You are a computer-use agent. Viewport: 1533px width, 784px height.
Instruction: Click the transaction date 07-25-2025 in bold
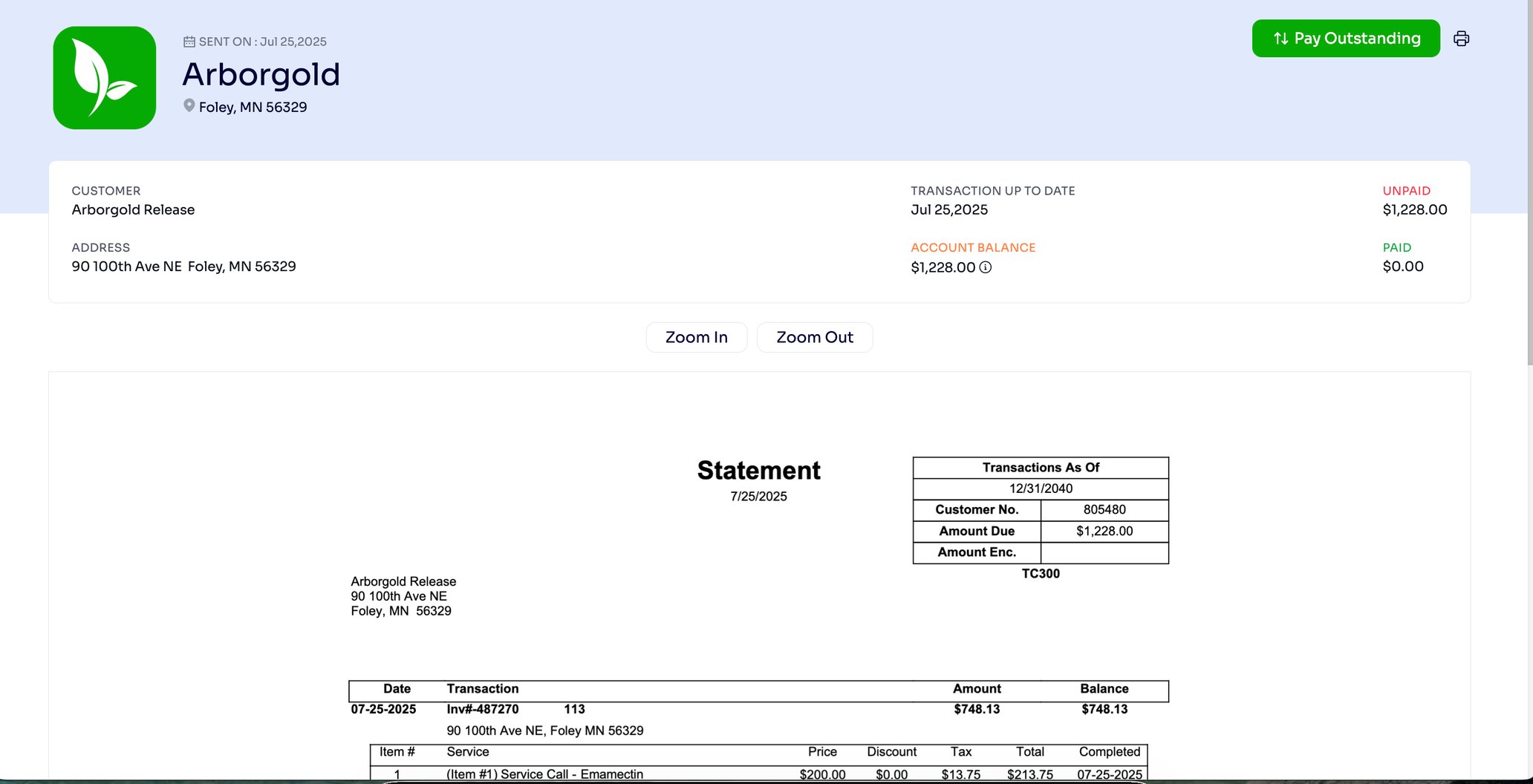coord(383,709)
